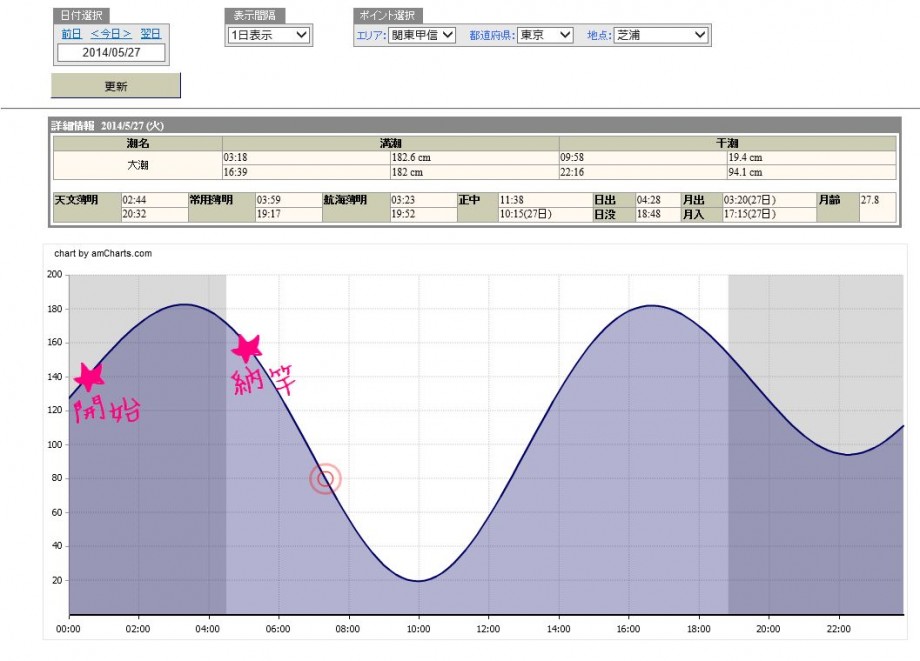Screen dimensions: 920x661
Task: Click the 10:00 x-axis label
Action: tap(418, 629)
